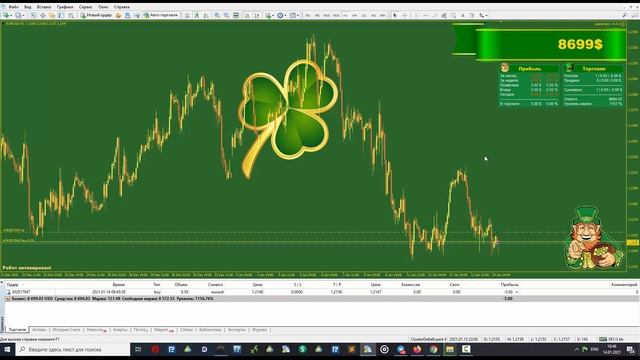The image size is (640, 360).
Task: Toggle the Авто-торговля button
Action: [160, 15]
